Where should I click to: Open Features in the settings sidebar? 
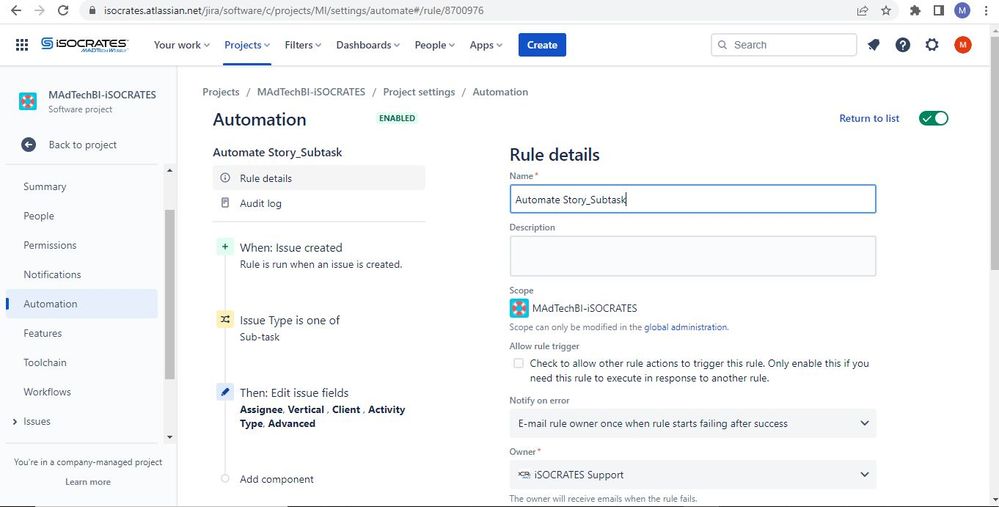tap(43, 333)
